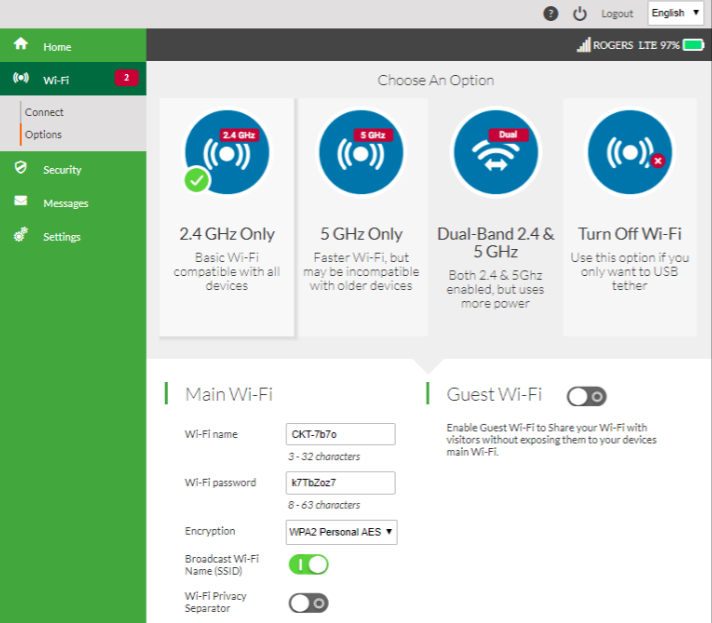712x623 pixels.
Task: Click the Wi-Fi broadcast icon in sidebar
Action: point(21,78)
